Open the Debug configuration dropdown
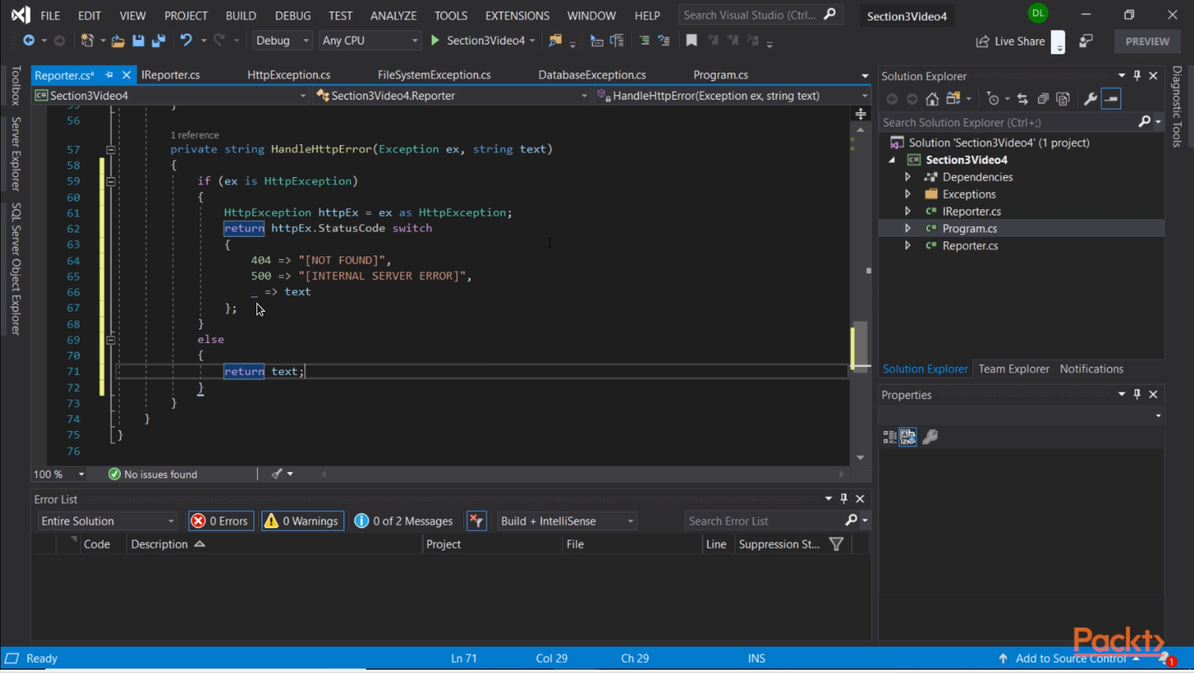 282,41
